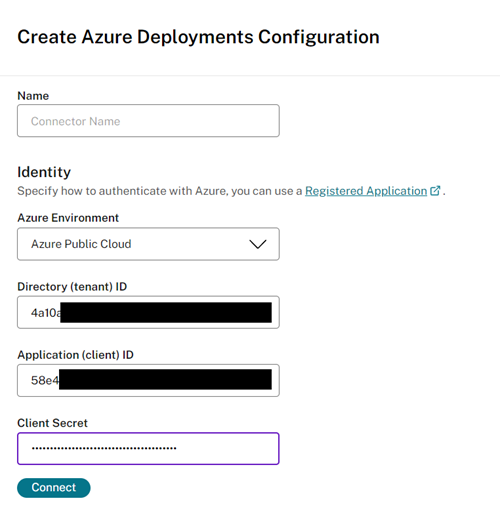Click inside the Directory (tenant) ID field
Screen dimensions: 500x507
(148, 312)
